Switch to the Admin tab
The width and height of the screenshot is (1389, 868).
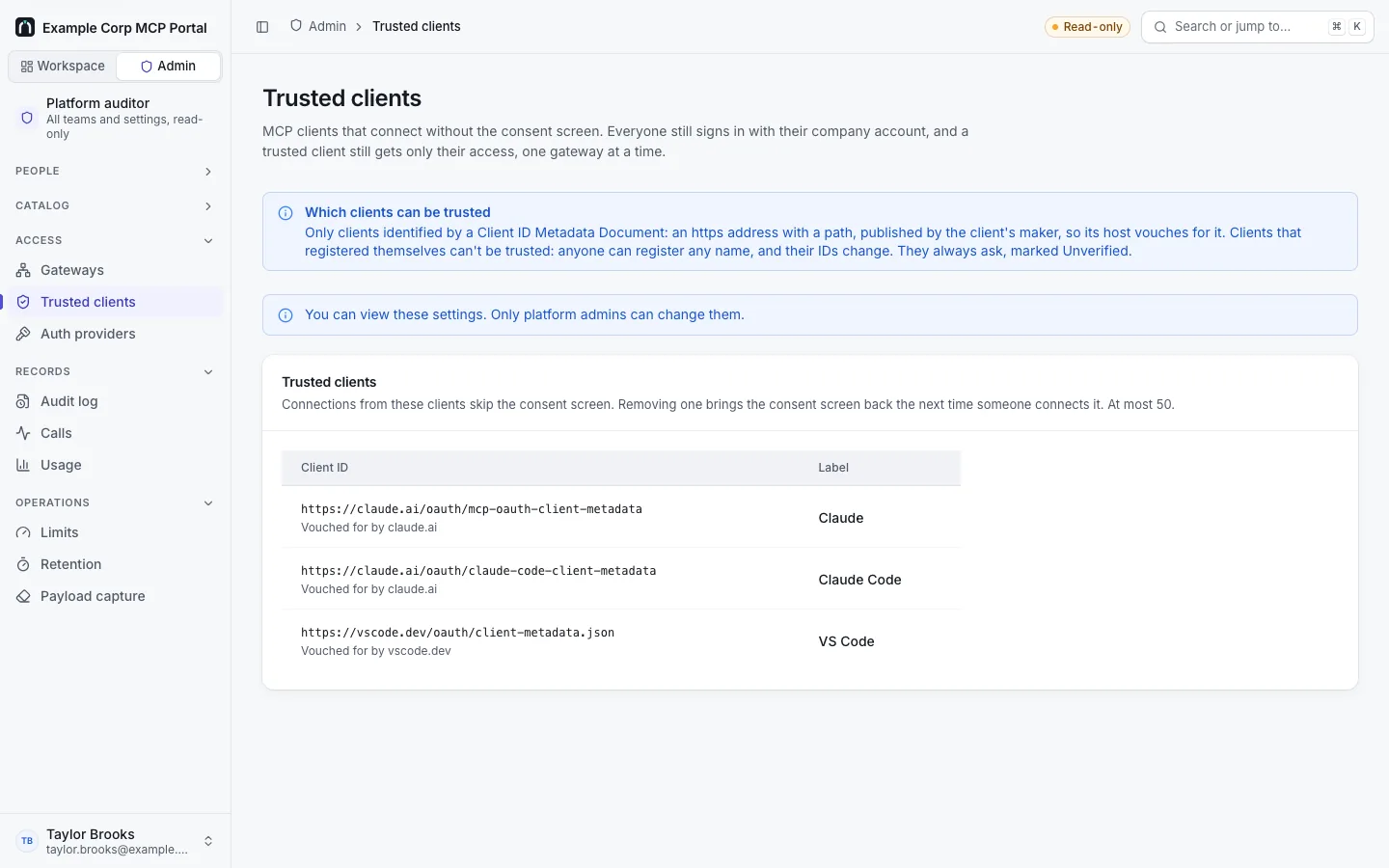pyautogui.click(x=168, y=67)
